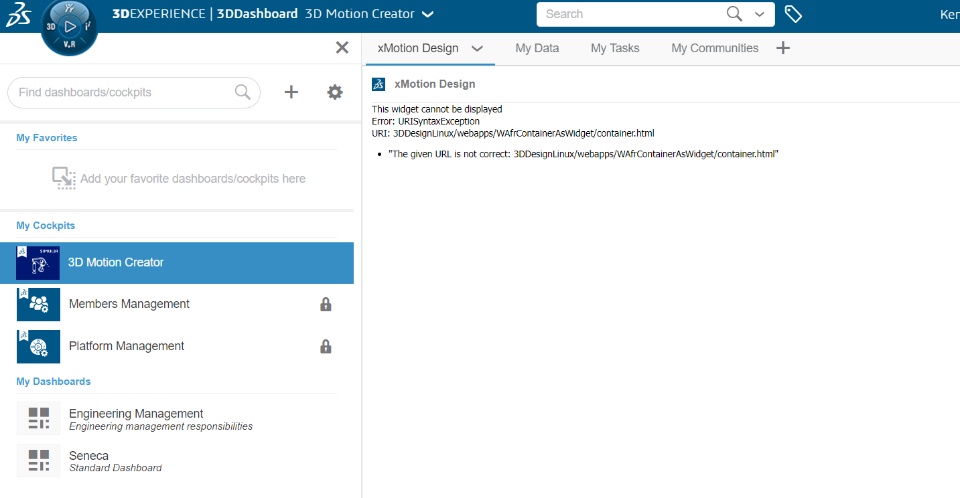This screenshot has width=960, height=498.
Task: Click 'Standard Dashboard' subtitle text
Action: [115, 468]
